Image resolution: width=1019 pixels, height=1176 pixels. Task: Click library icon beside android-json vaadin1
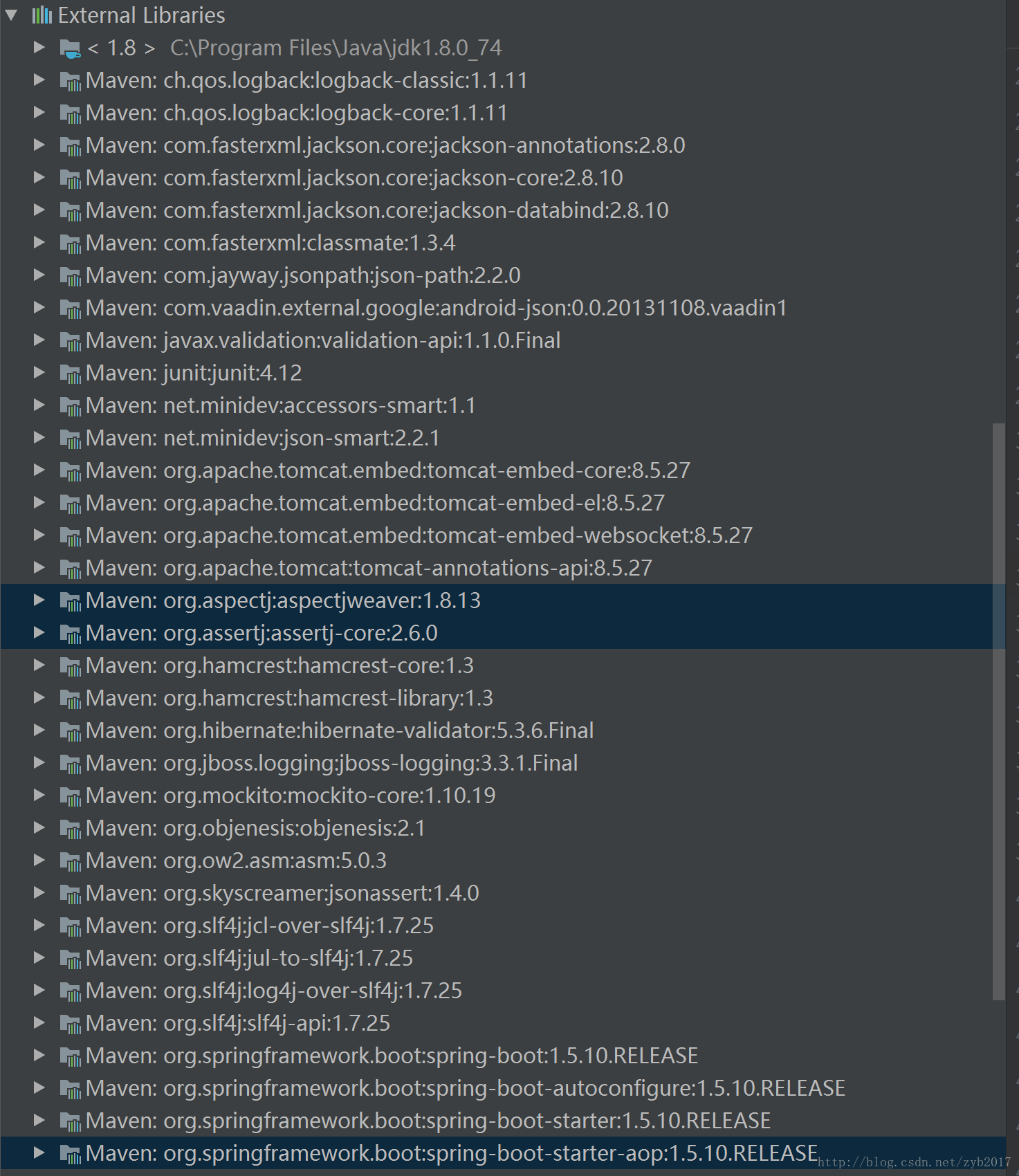[x=71, y=309]
